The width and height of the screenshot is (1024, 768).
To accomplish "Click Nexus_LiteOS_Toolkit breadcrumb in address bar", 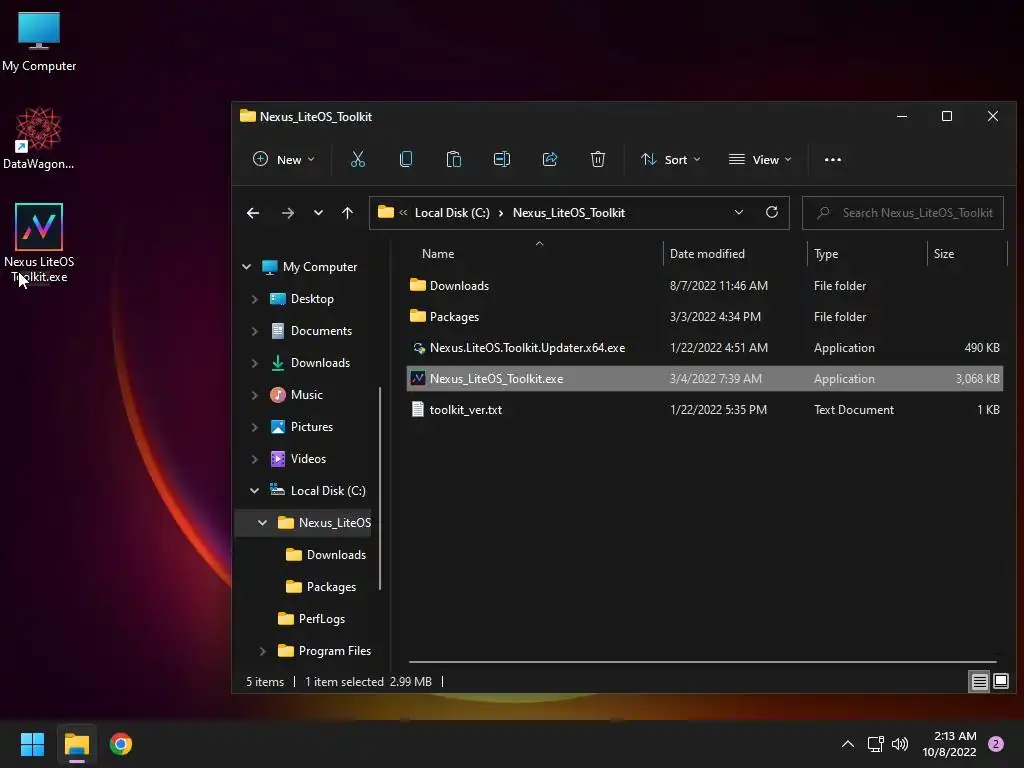I will [569, 213].
